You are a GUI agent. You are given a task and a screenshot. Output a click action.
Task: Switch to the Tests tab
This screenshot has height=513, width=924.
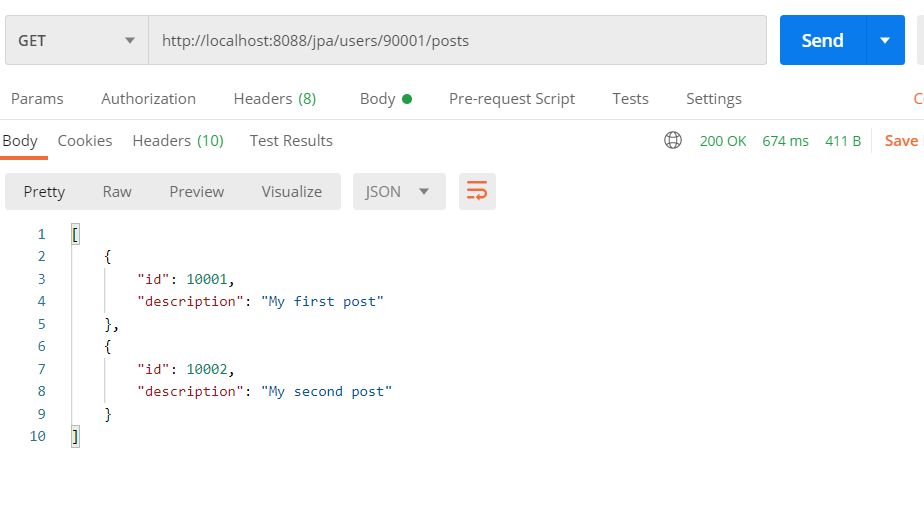630,98
